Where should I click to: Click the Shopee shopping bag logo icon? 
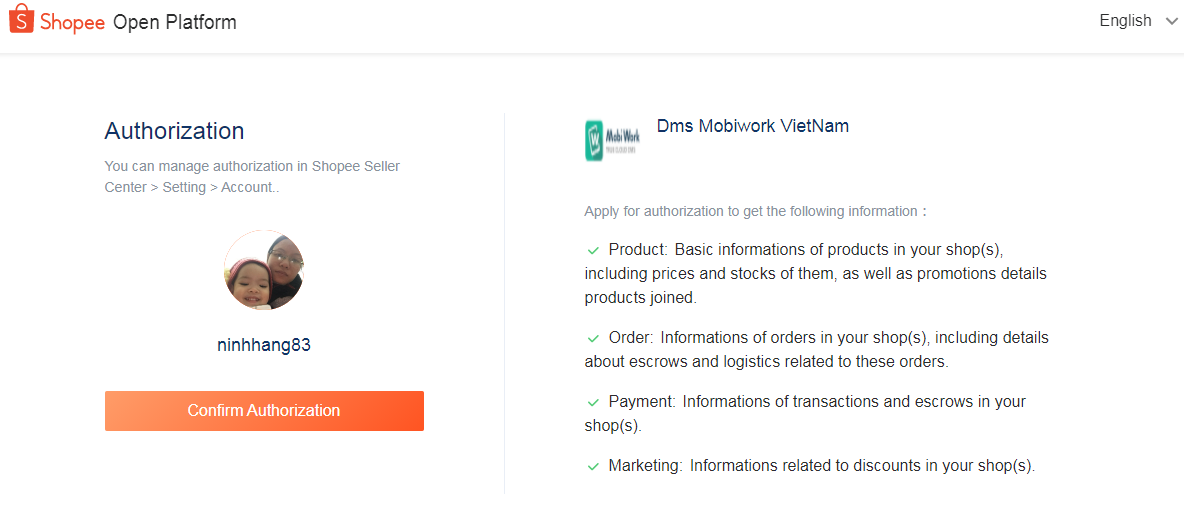21,19
